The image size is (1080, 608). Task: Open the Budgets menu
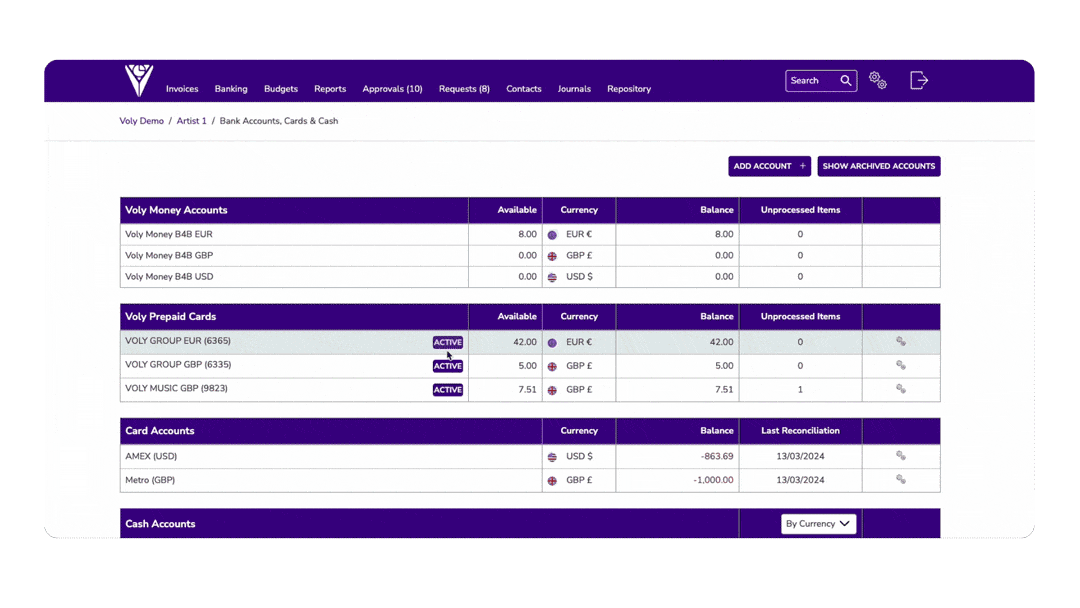click(x=281, y=89)
